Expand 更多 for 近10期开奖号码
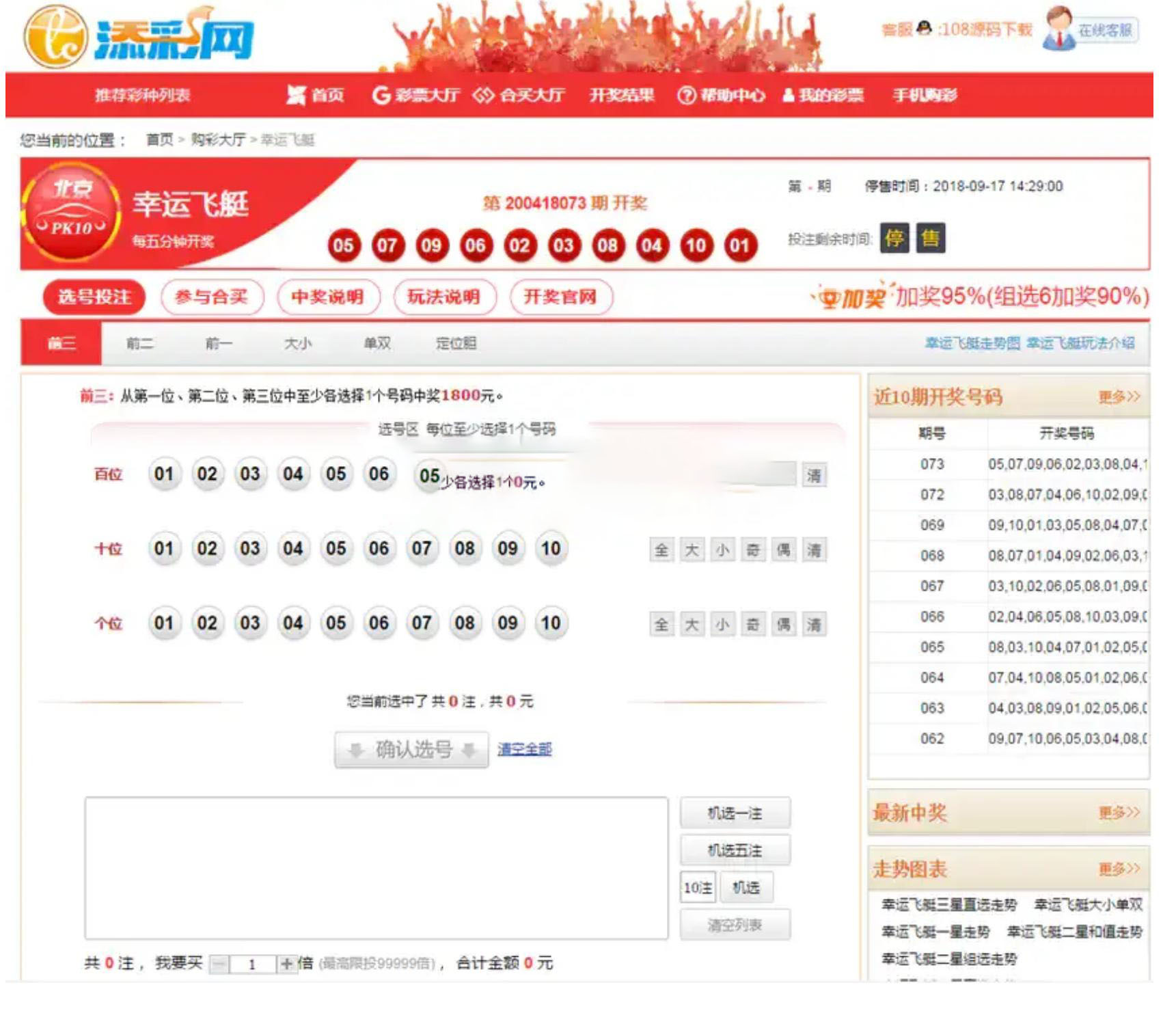 click(1119, 397)
